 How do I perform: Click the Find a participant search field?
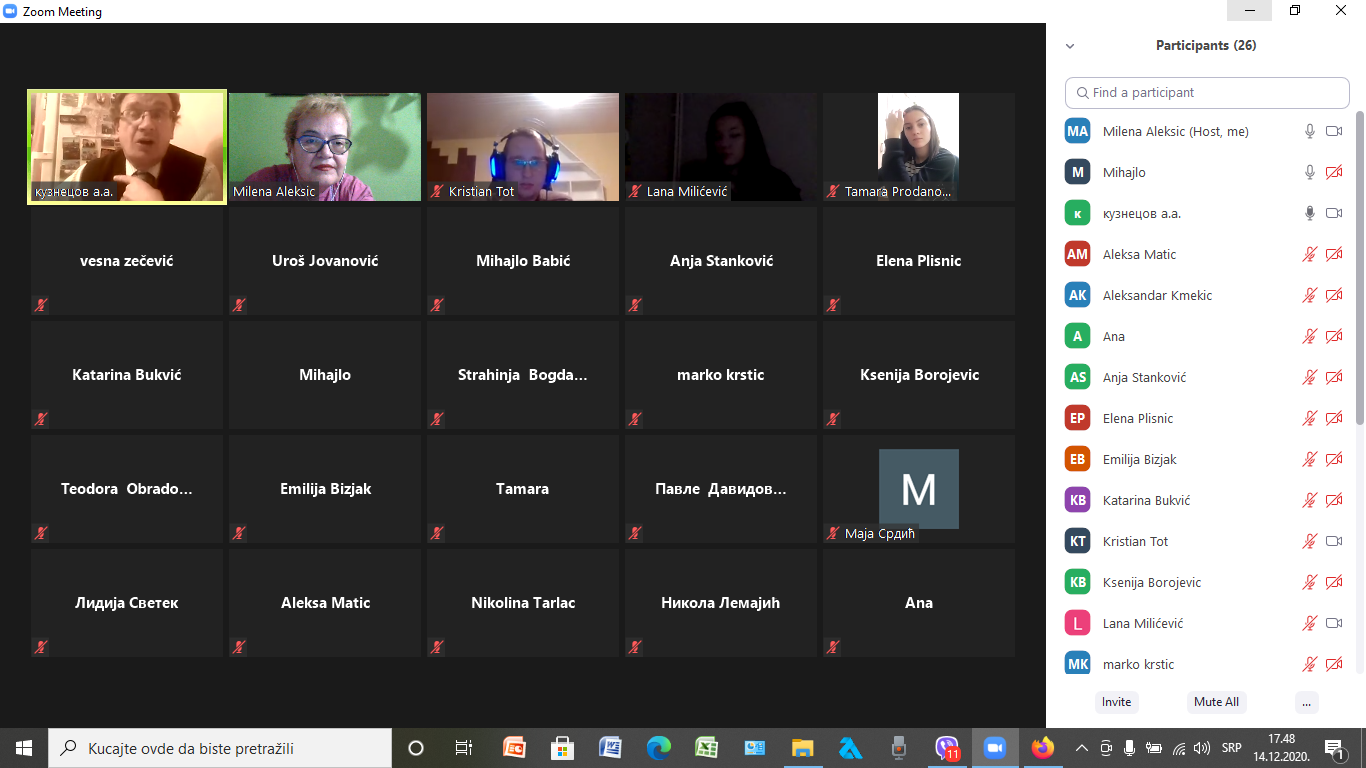(1207, 92)
